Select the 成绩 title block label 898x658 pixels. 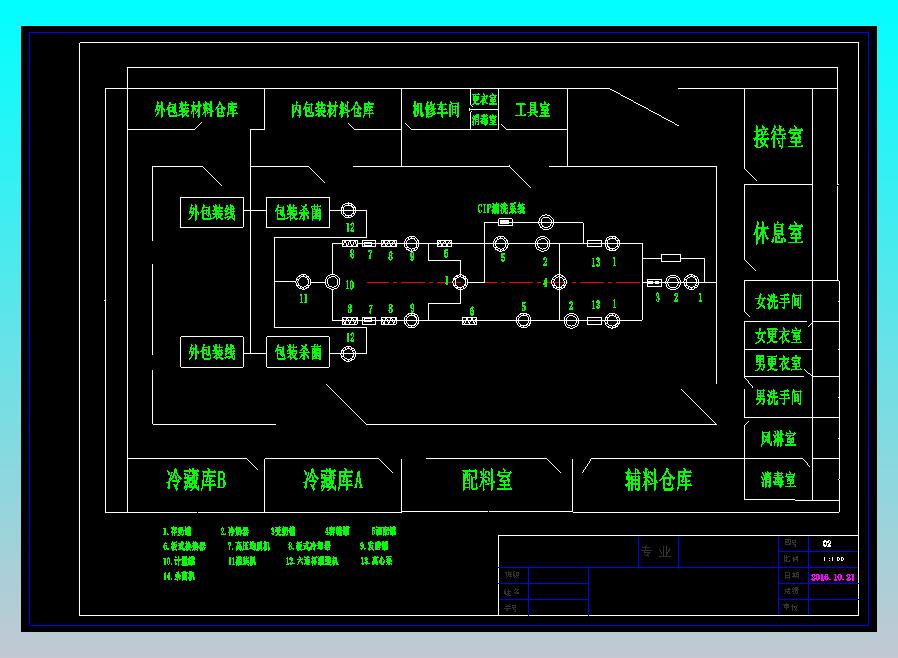pos(791,591)
